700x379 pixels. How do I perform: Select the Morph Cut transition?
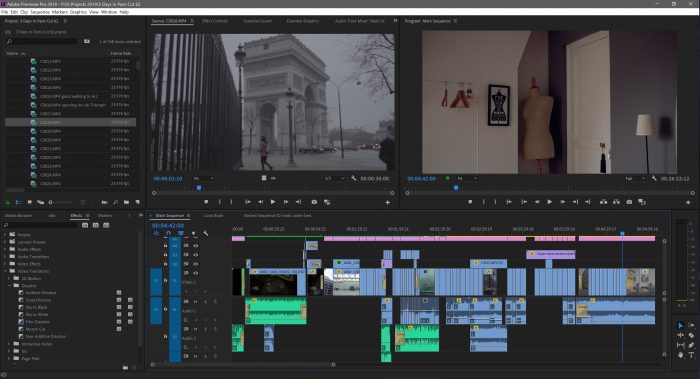click(35, 329)
